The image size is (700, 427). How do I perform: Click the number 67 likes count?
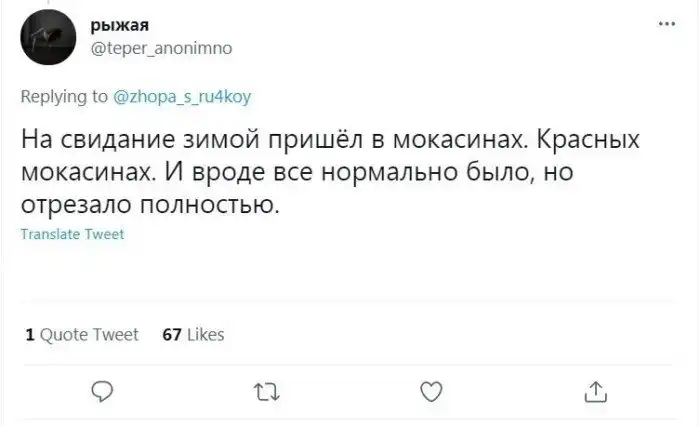170,334
